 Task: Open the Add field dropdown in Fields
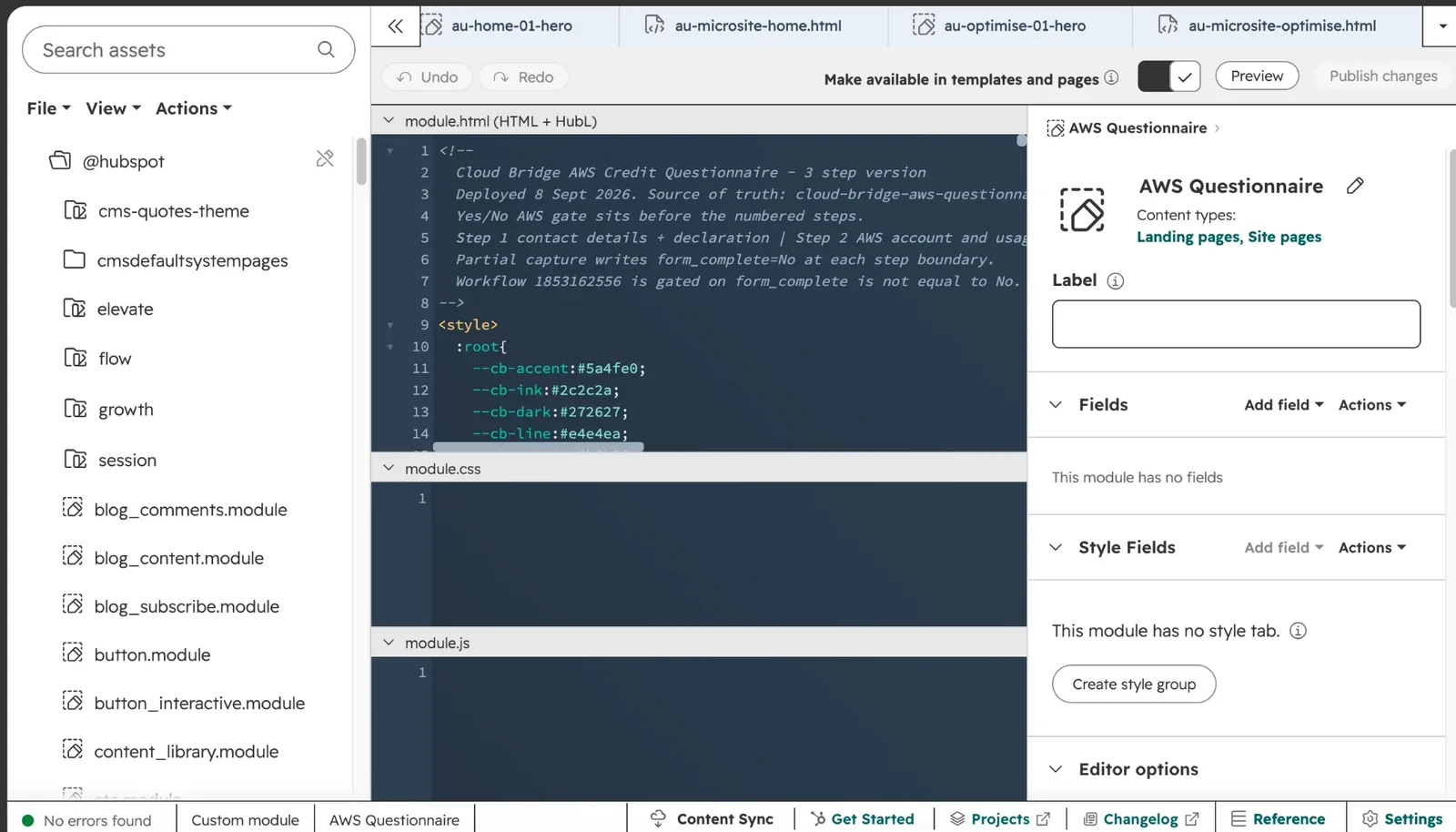coord(1284,405)
